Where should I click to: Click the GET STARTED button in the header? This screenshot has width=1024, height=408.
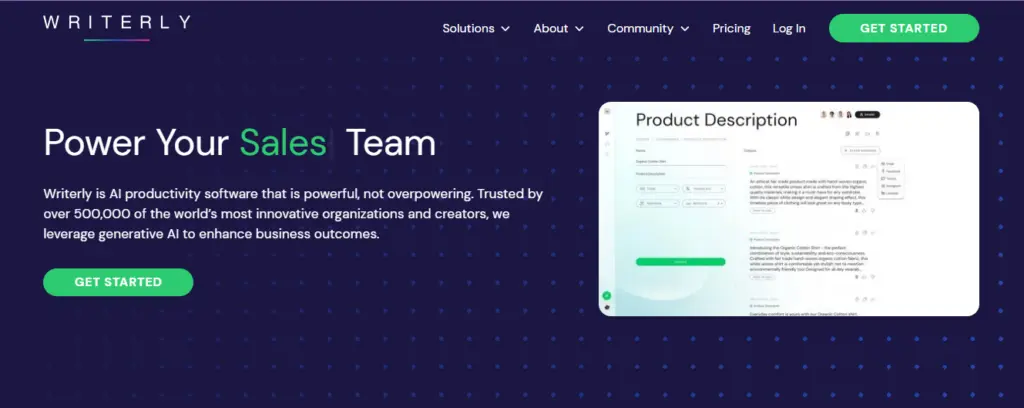click(904, 28)
